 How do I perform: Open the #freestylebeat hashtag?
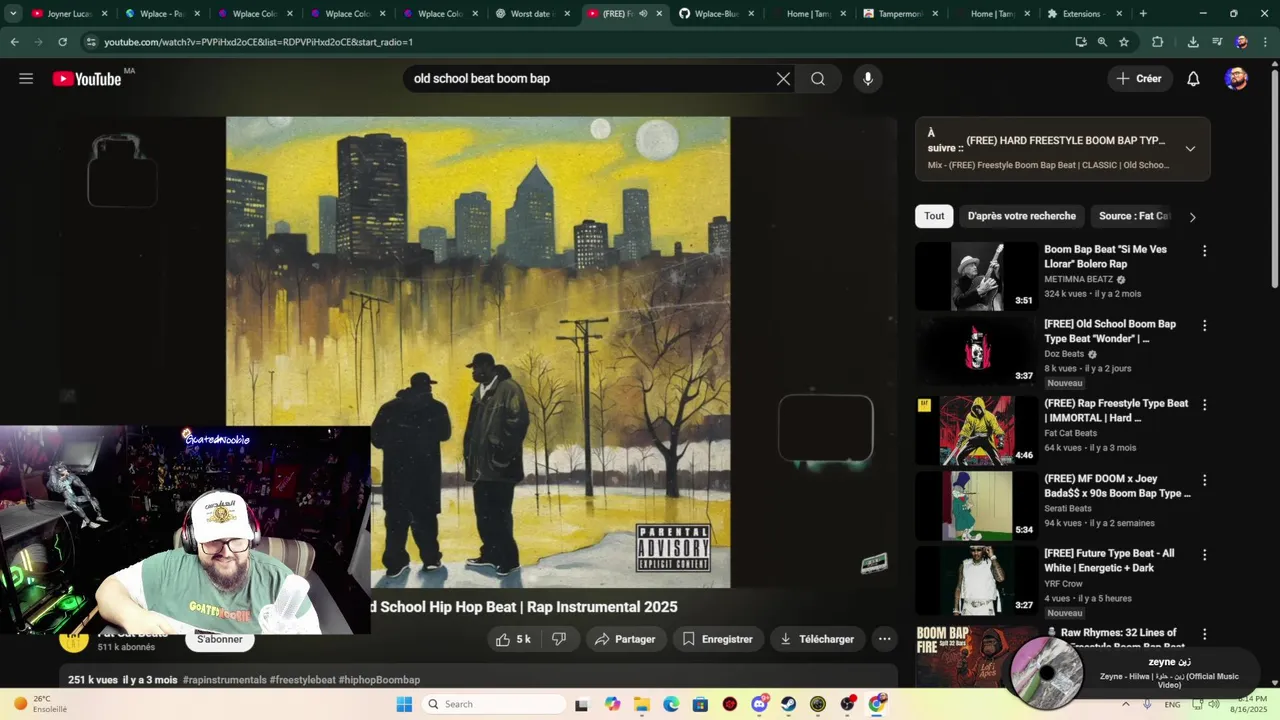click(302, 680)
